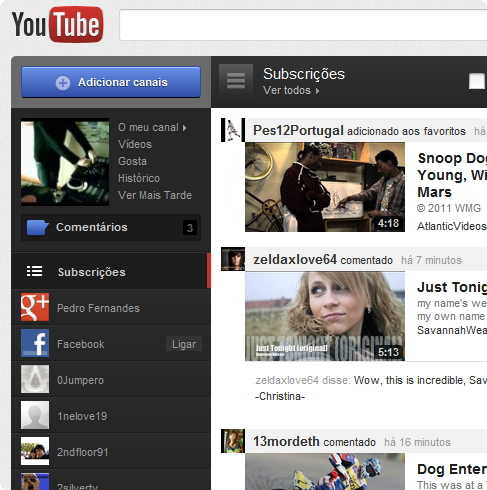Open Pes12Portugal channel name link
Image resolution: width=487 pixels, height=490 pixels.
[298, 130]
